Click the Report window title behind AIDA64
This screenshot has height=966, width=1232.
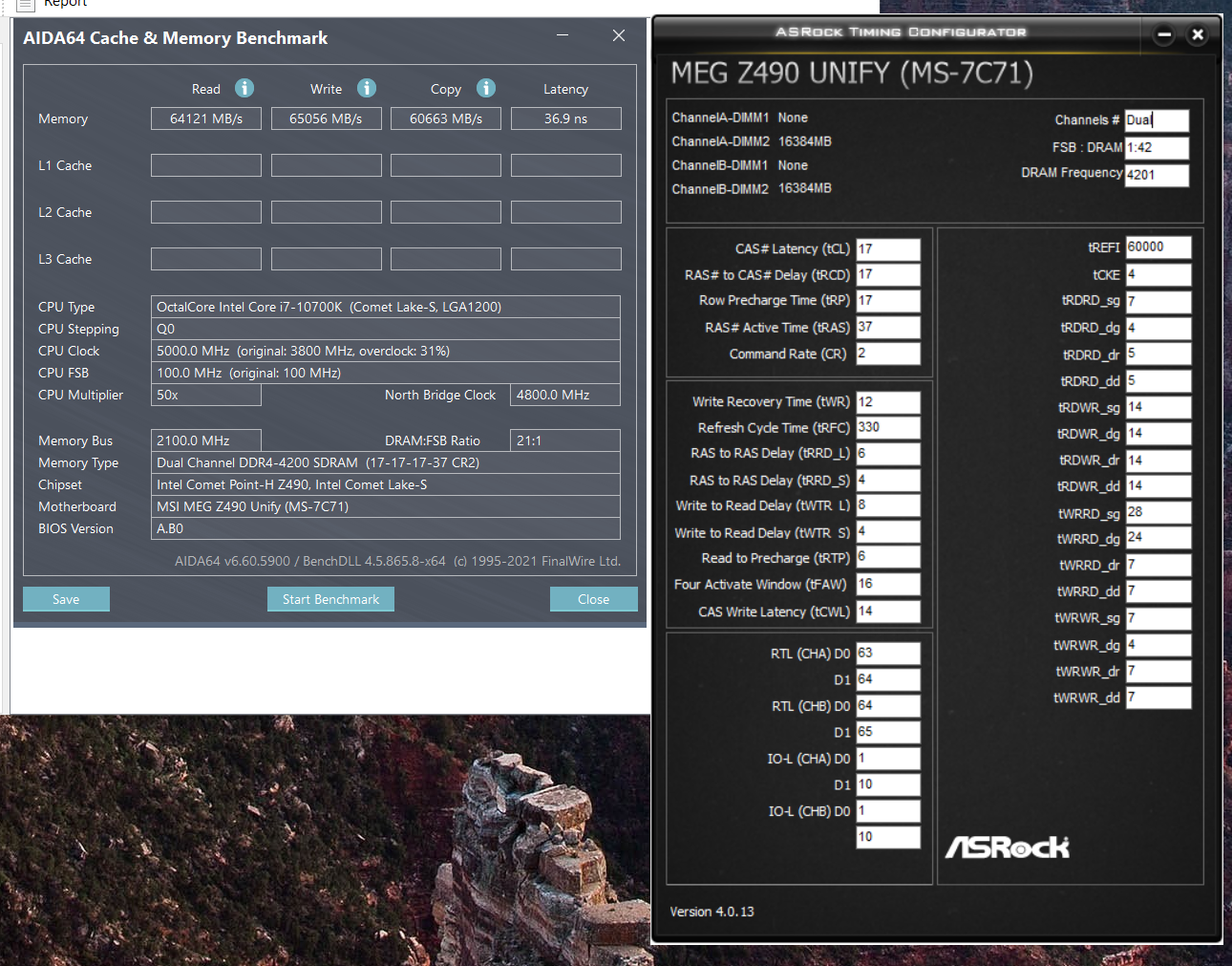coord(65,4)
